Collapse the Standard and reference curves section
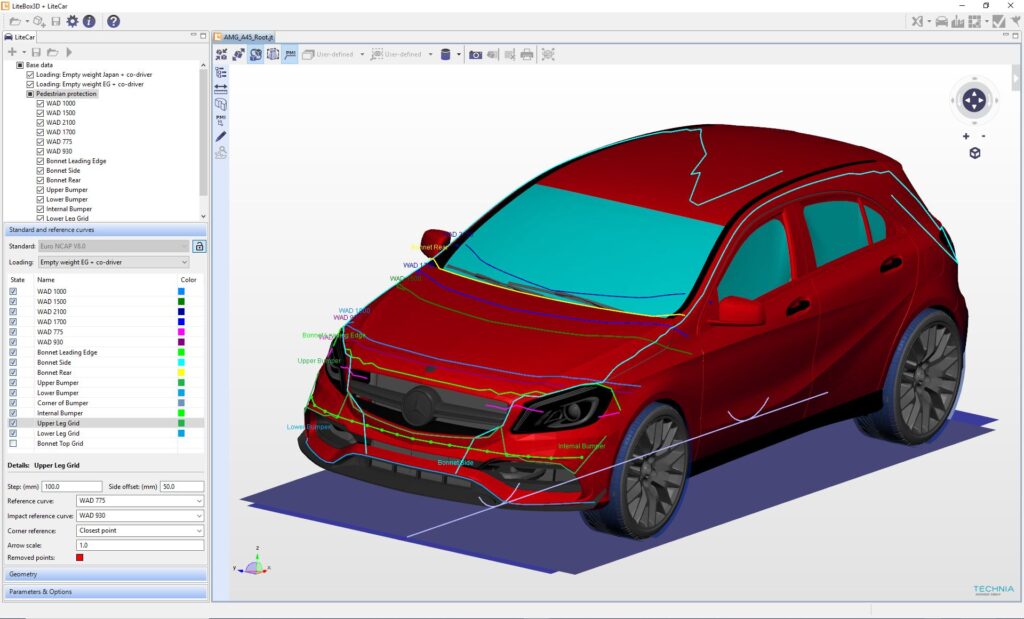Screen dimensions: 1024x619 pyautogui.click(x=106, y=230)
